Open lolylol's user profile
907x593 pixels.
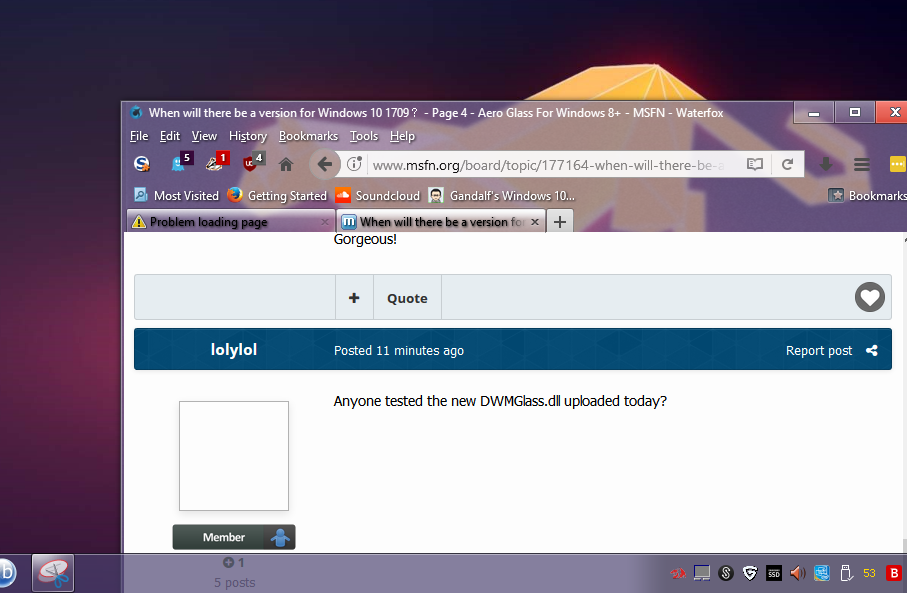(234, 349)
